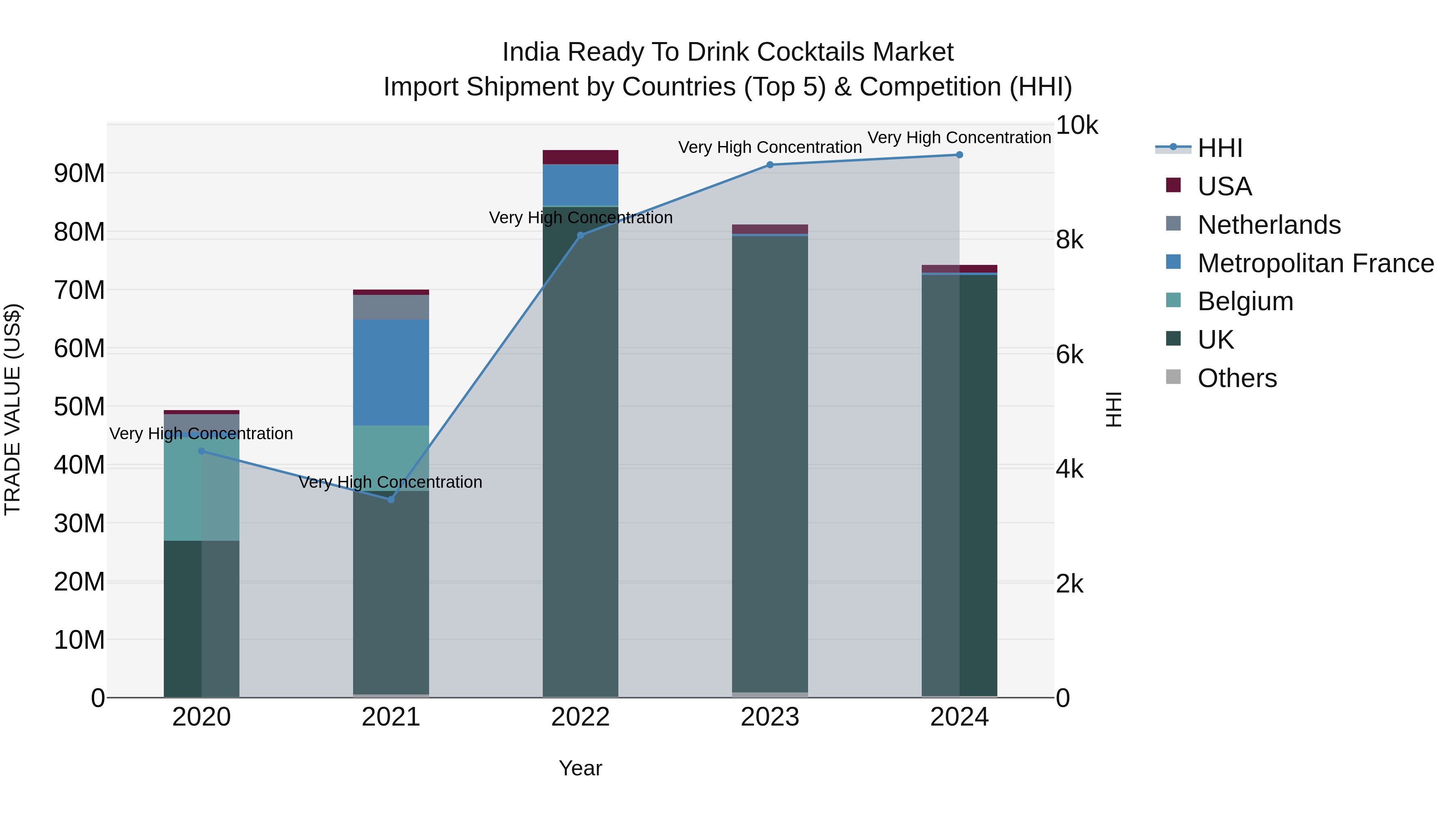
Task: Click the 10k HHI axis tick label
Action: 1077,125
